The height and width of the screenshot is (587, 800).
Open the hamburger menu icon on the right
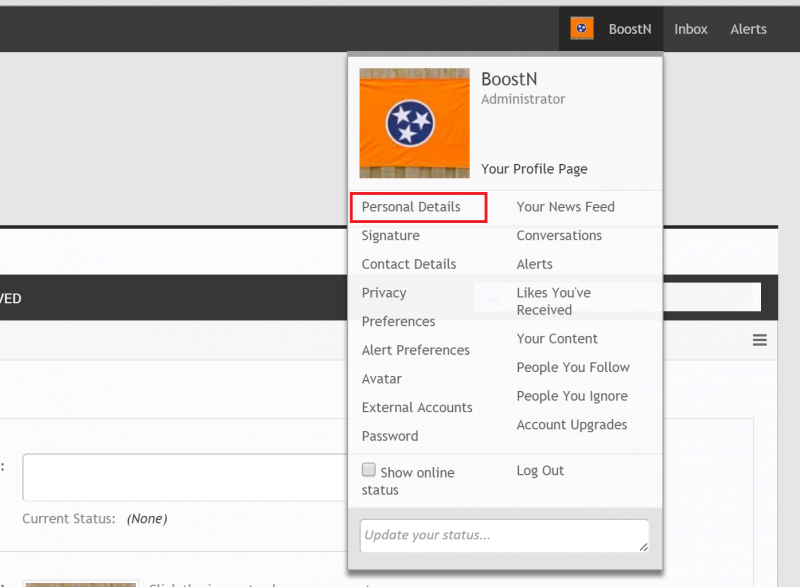759,340
